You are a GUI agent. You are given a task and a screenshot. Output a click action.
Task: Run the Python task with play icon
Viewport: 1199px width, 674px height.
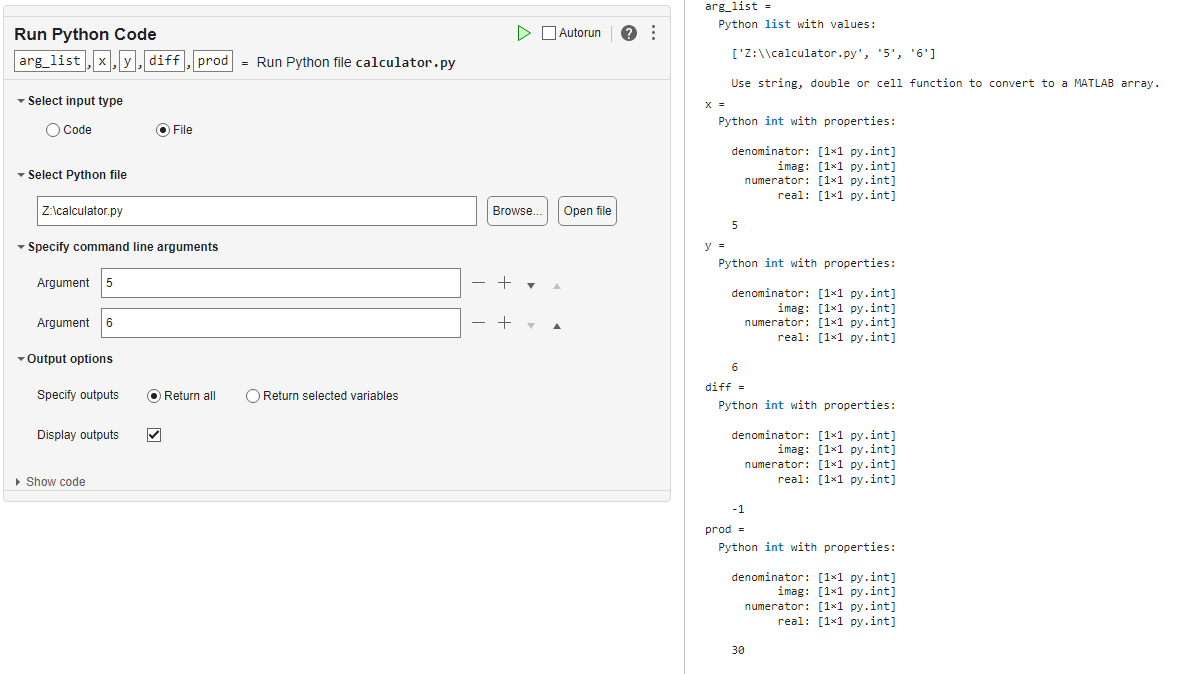pyautogui.click(x=524, y=33)
